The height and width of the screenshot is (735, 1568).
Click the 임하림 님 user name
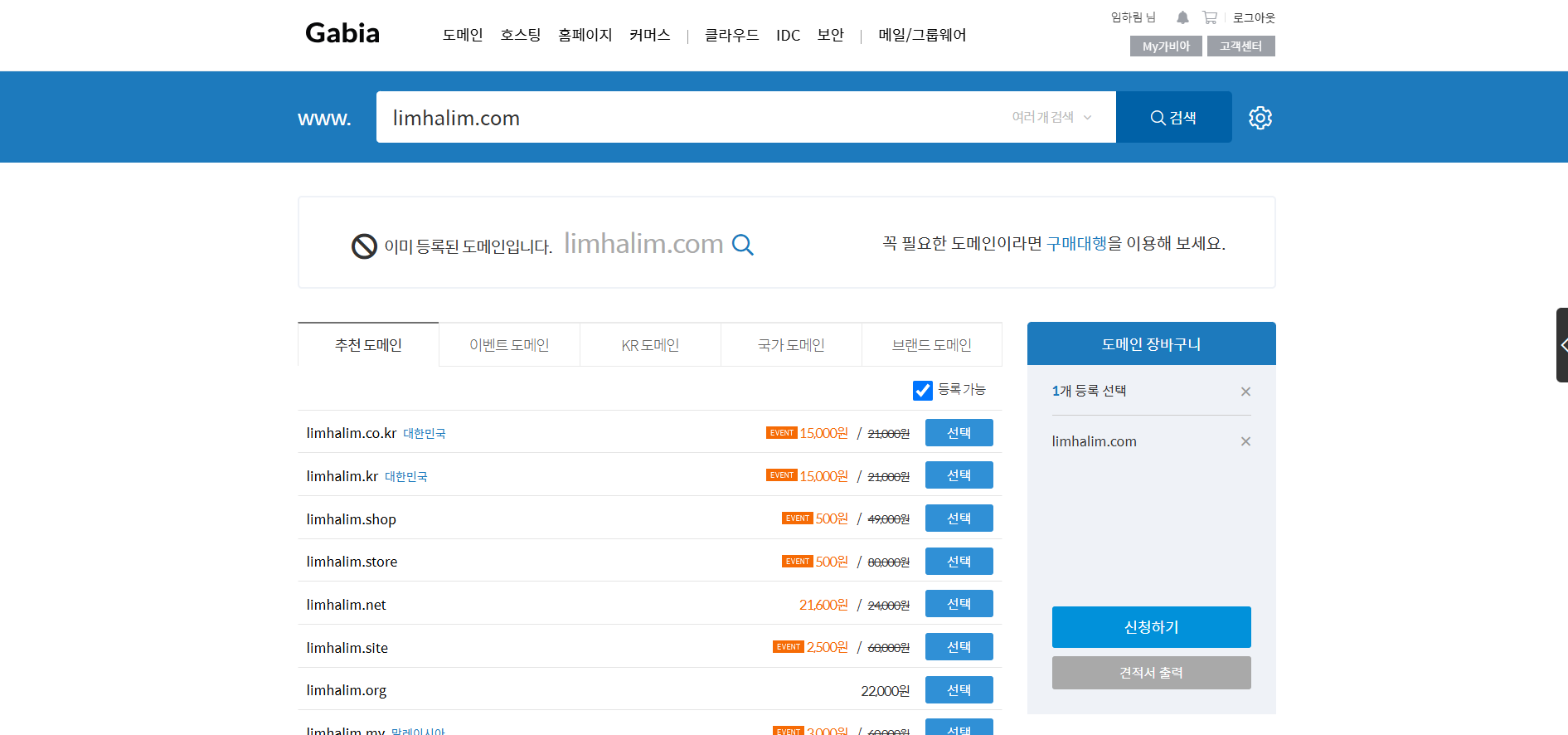click(1133, 17)
